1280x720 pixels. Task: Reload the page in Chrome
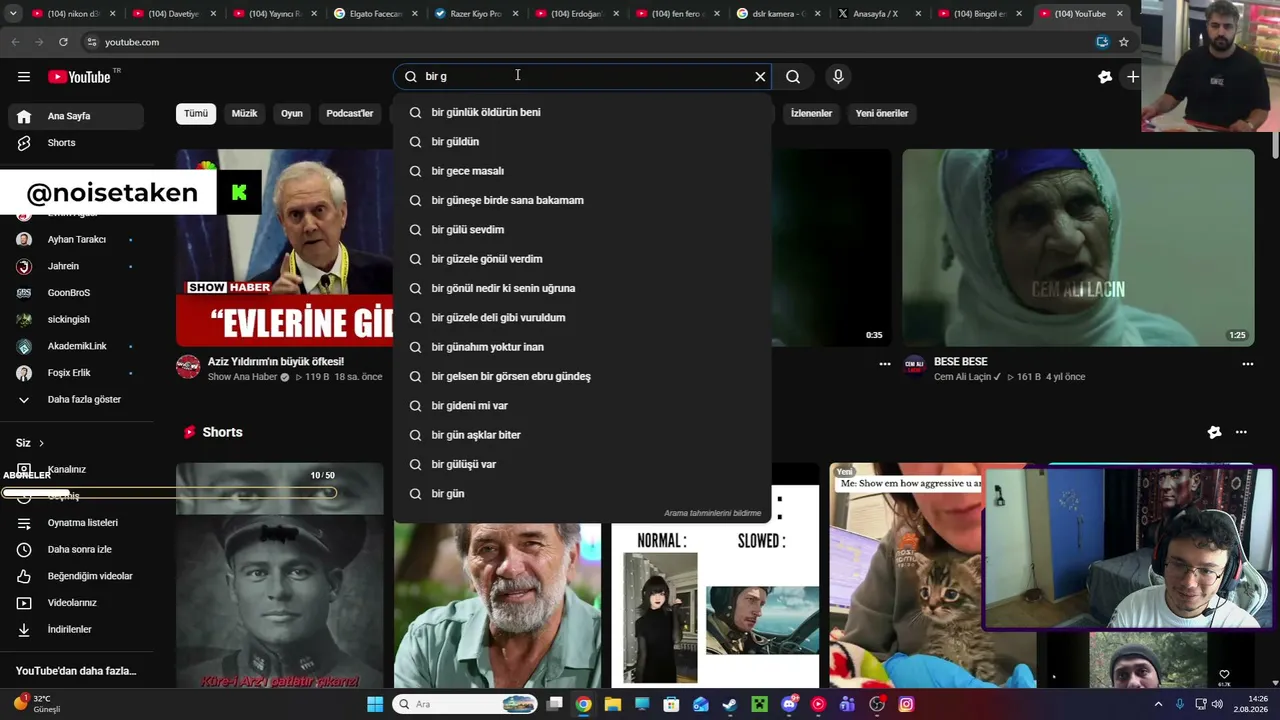click(63, 42)
